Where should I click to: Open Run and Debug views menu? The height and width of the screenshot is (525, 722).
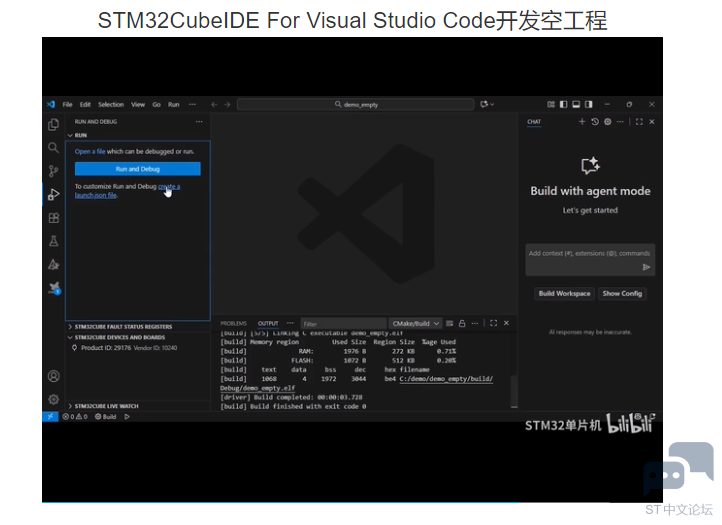199,122
